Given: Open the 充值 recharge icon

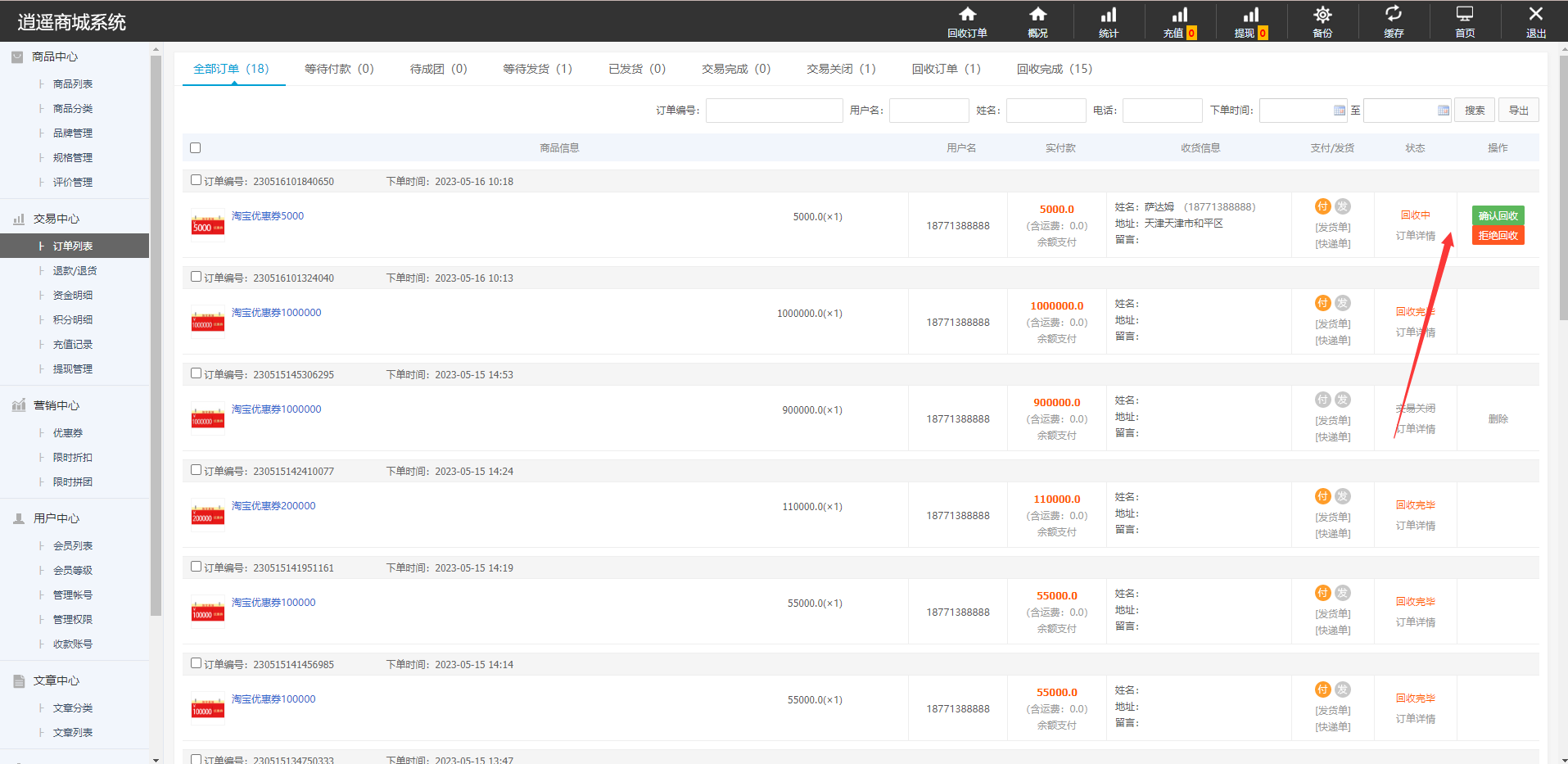Looking at the screenshot, I should coord(1179,15).
